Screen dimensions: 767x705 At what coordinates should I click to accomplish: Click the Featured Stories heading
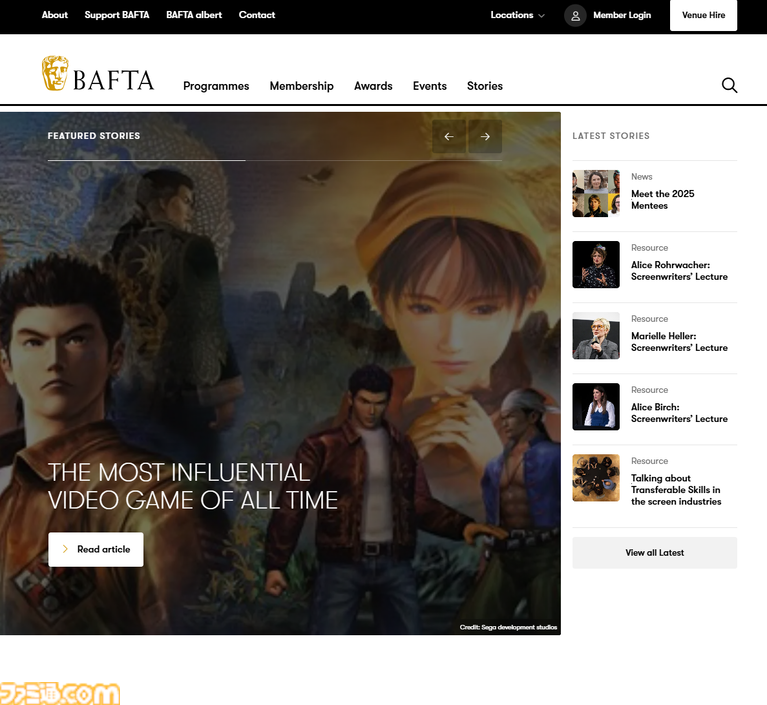(94, 136)
